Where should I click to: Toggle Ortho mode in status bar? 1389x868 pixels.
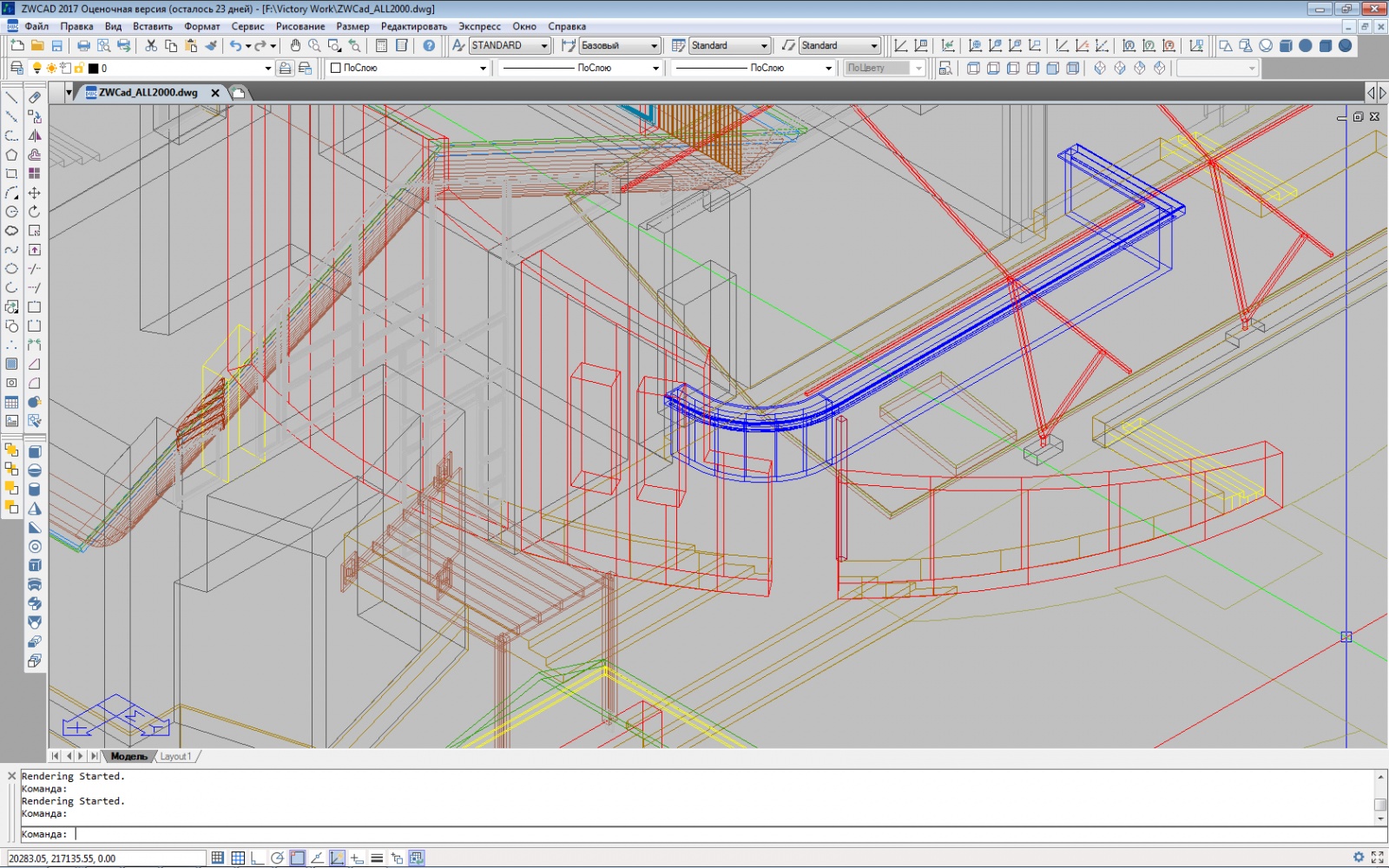257,858
